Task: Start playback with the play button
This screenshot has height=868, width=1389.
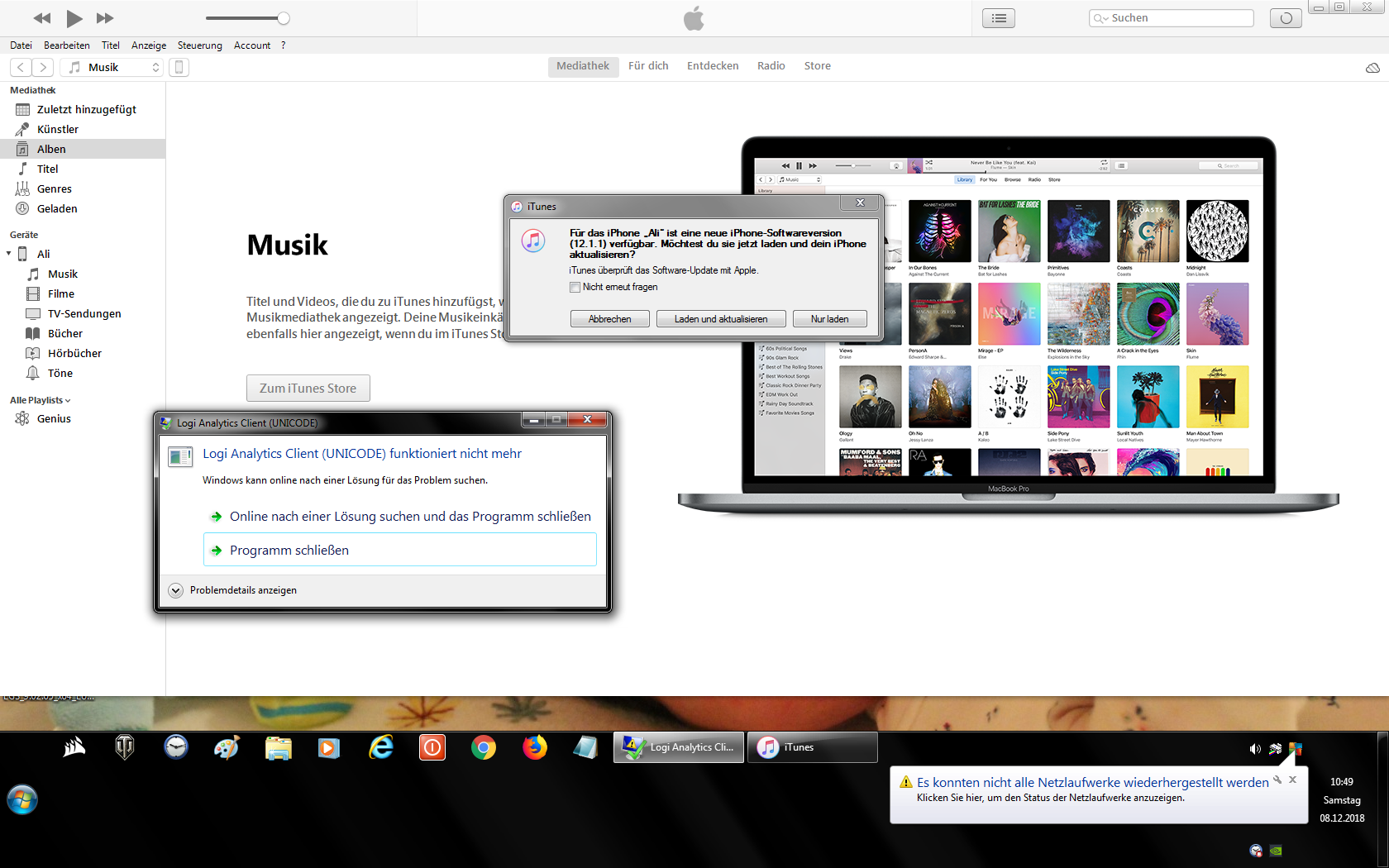Action: pyautogui.click(x=74, y=18)
